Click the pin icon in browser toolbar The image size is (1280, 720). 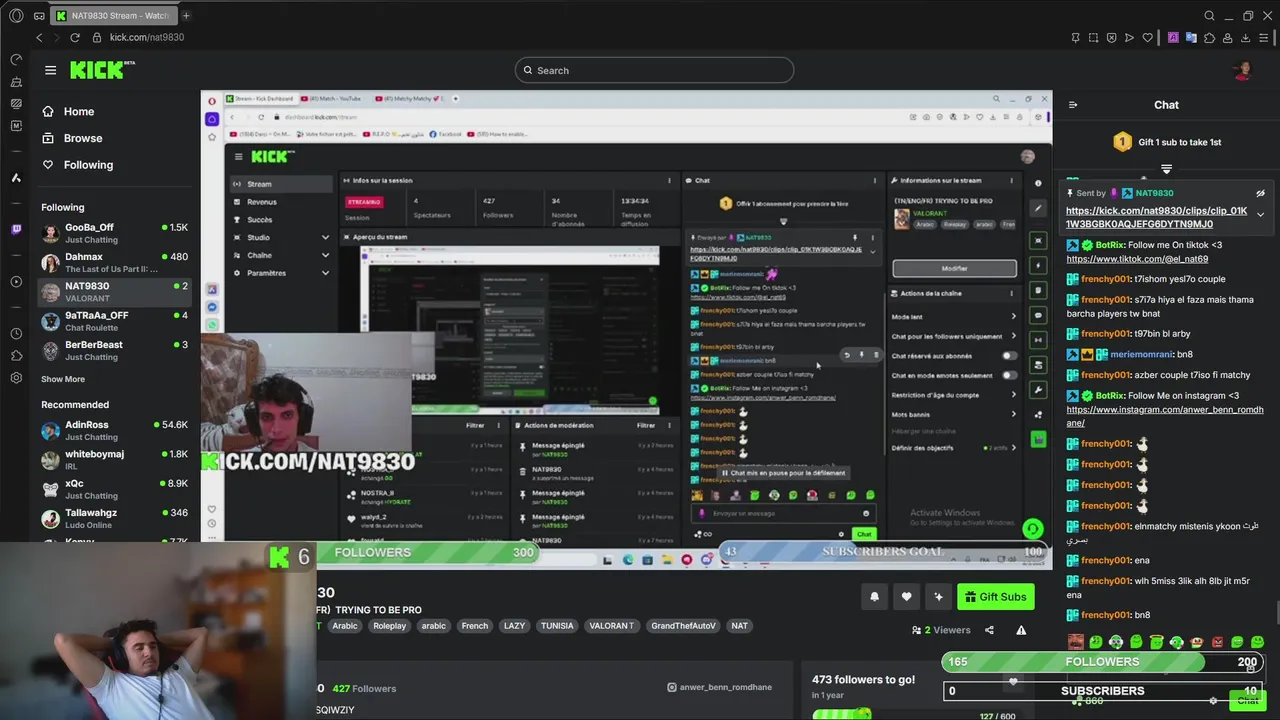click(x=1075, y=37)
